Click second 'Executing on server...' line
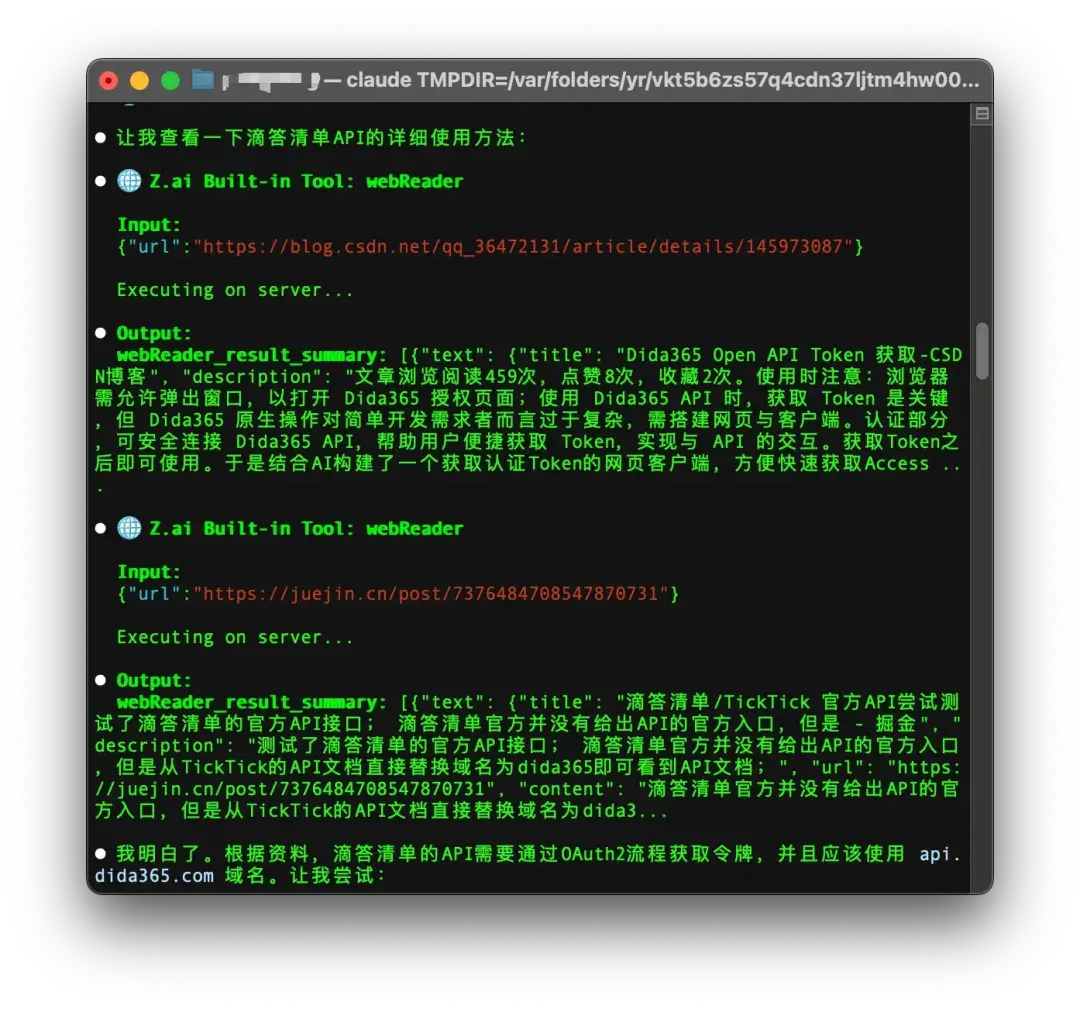Image resolution: width=1080 pixels, height=1009 pixels. click(235, 637)
